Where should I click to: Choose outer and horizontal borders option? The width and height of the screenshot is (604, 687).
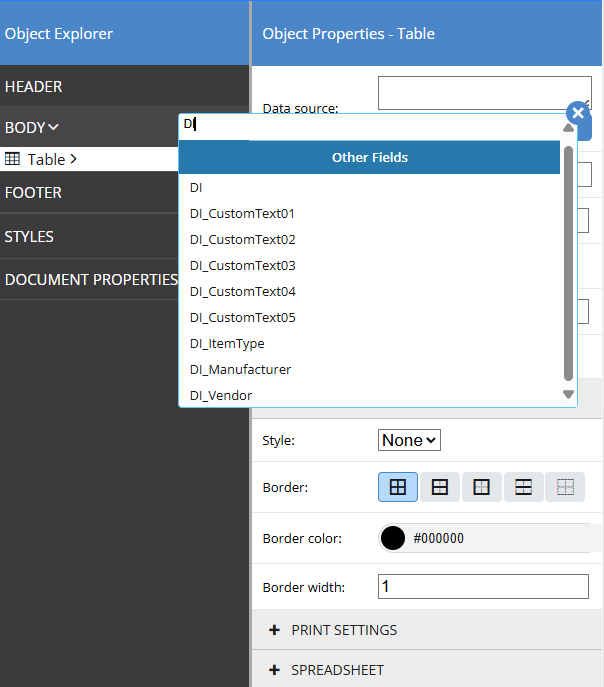pos(439,487)
